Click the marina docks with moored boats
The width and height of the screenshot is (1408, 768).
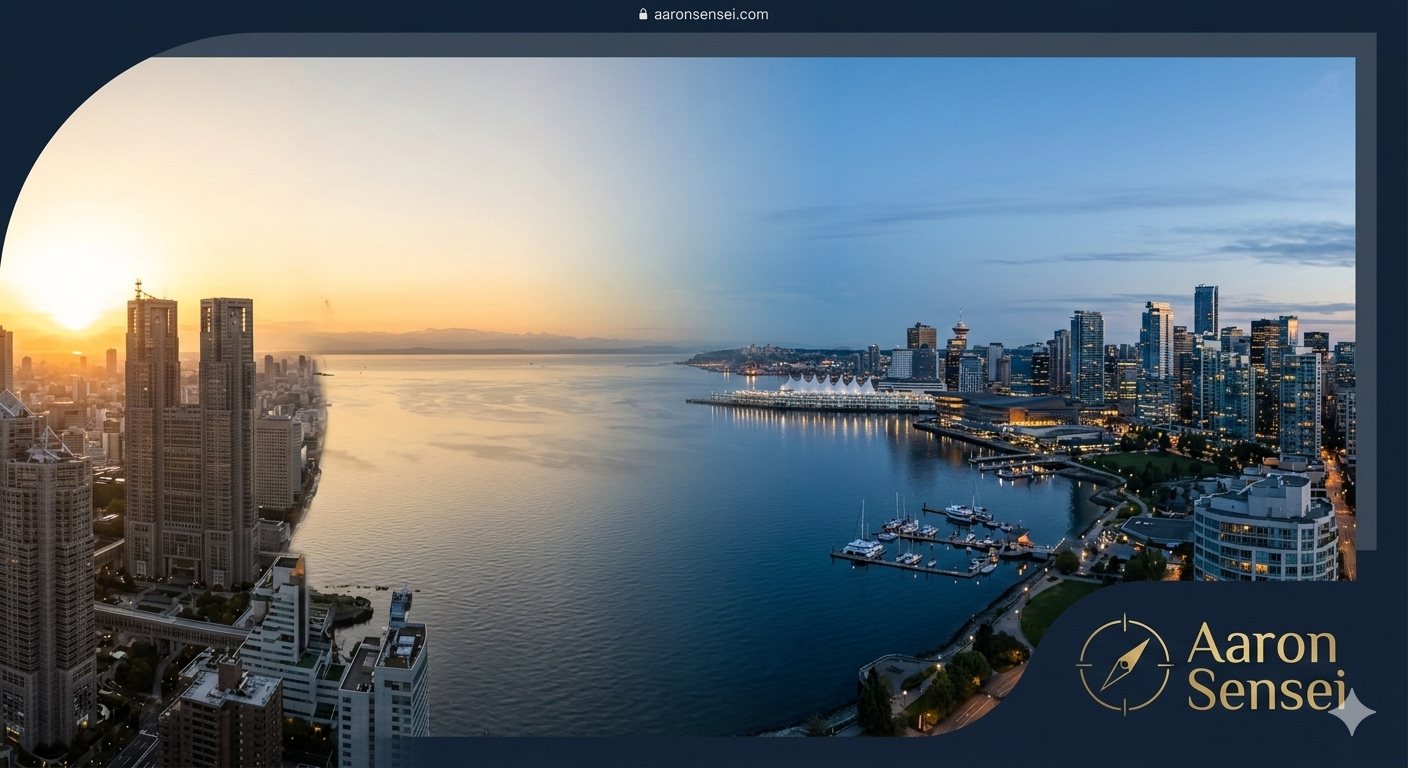click(930, 540)
